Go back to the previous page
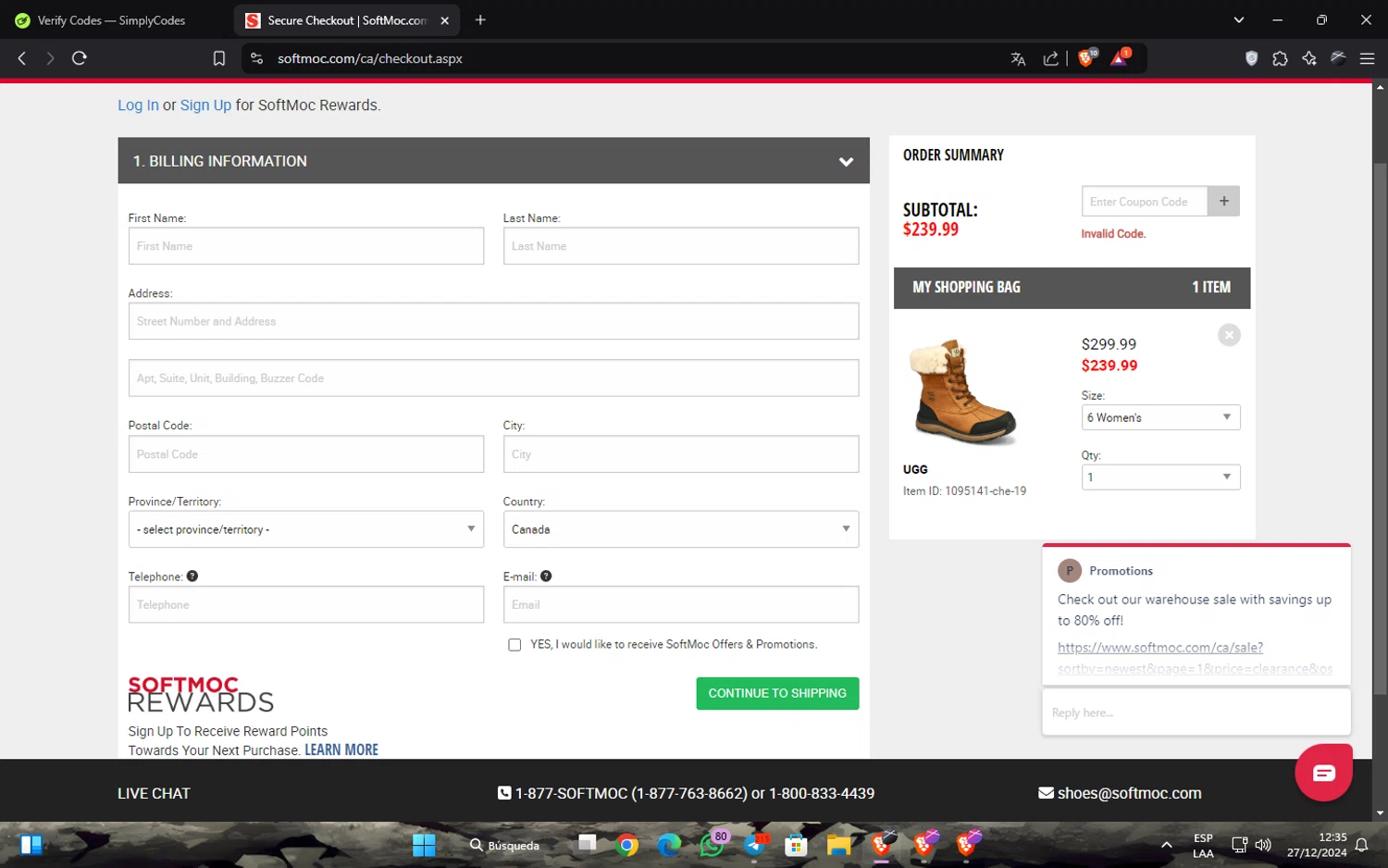The image size is (1388, 868). click(x=22, y=58)
